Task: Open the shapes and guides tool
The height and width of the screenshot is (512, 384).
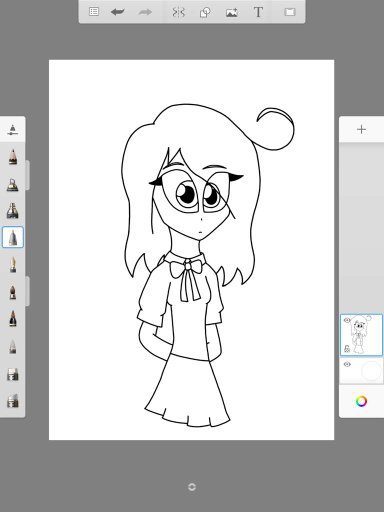Action: tap(205, 13)
